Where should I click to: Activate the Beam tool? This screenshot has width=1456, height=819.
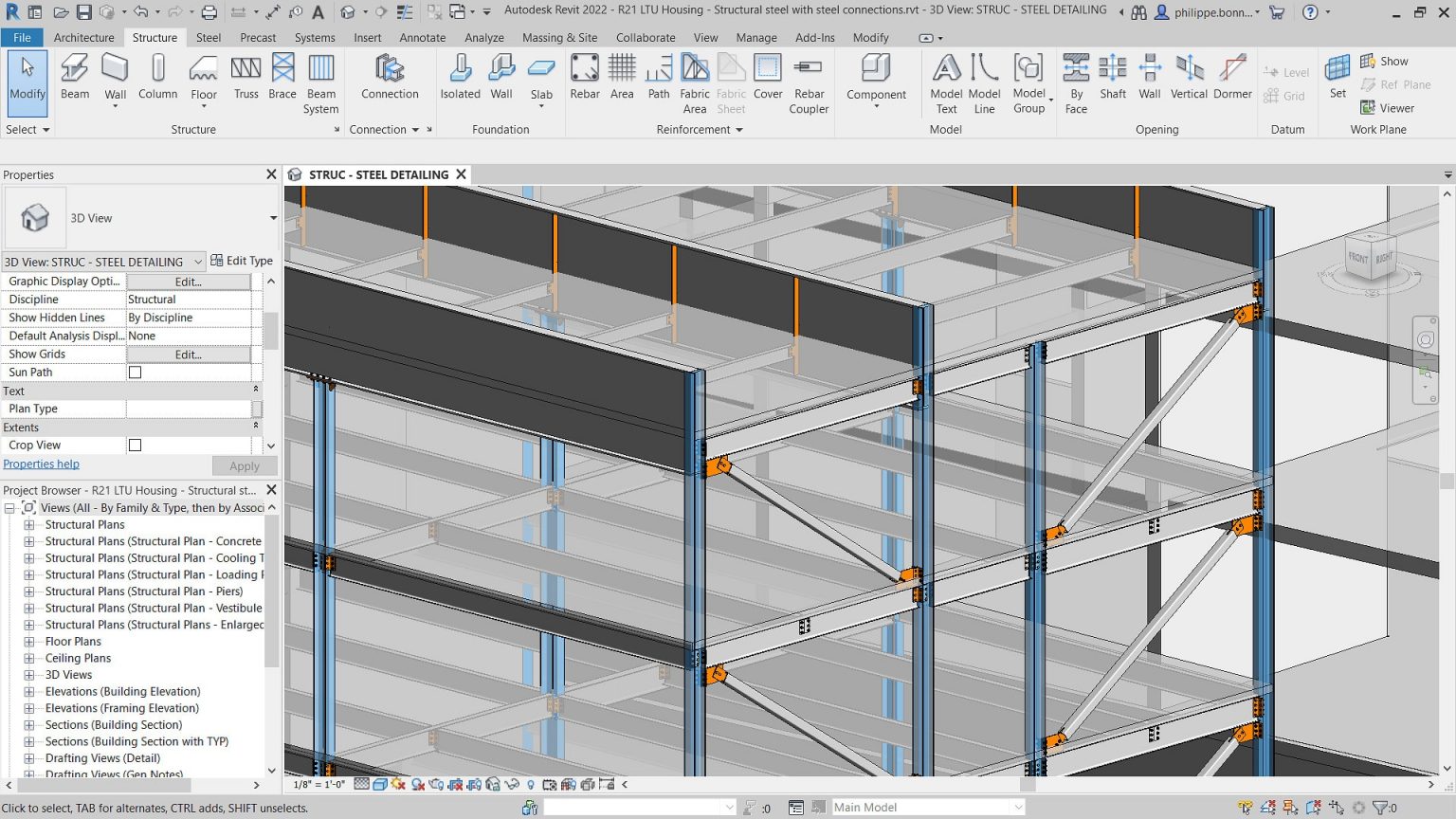point(74,76)
